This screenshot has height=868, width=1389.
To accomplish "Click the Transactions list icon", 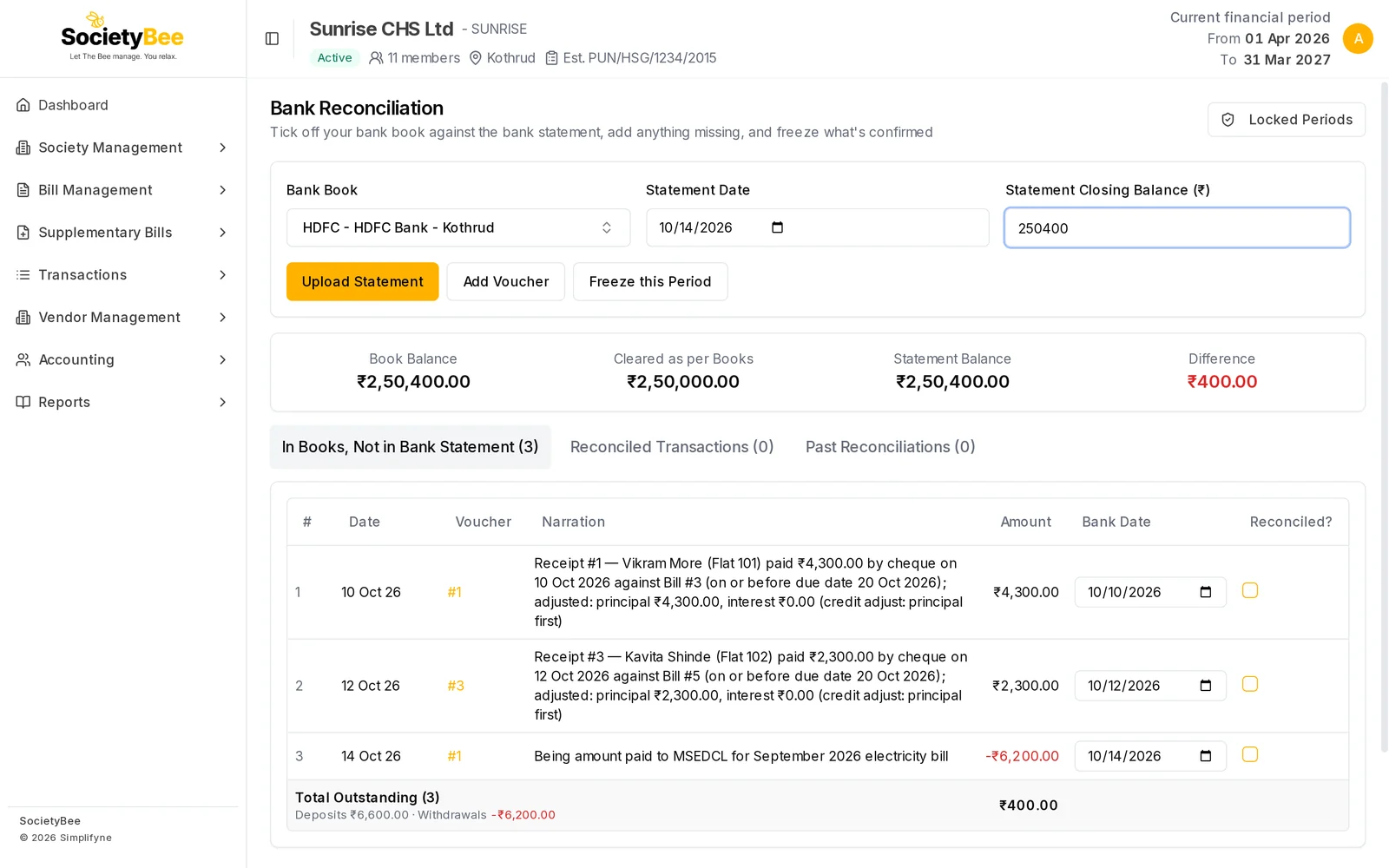I will click(23, 275).
